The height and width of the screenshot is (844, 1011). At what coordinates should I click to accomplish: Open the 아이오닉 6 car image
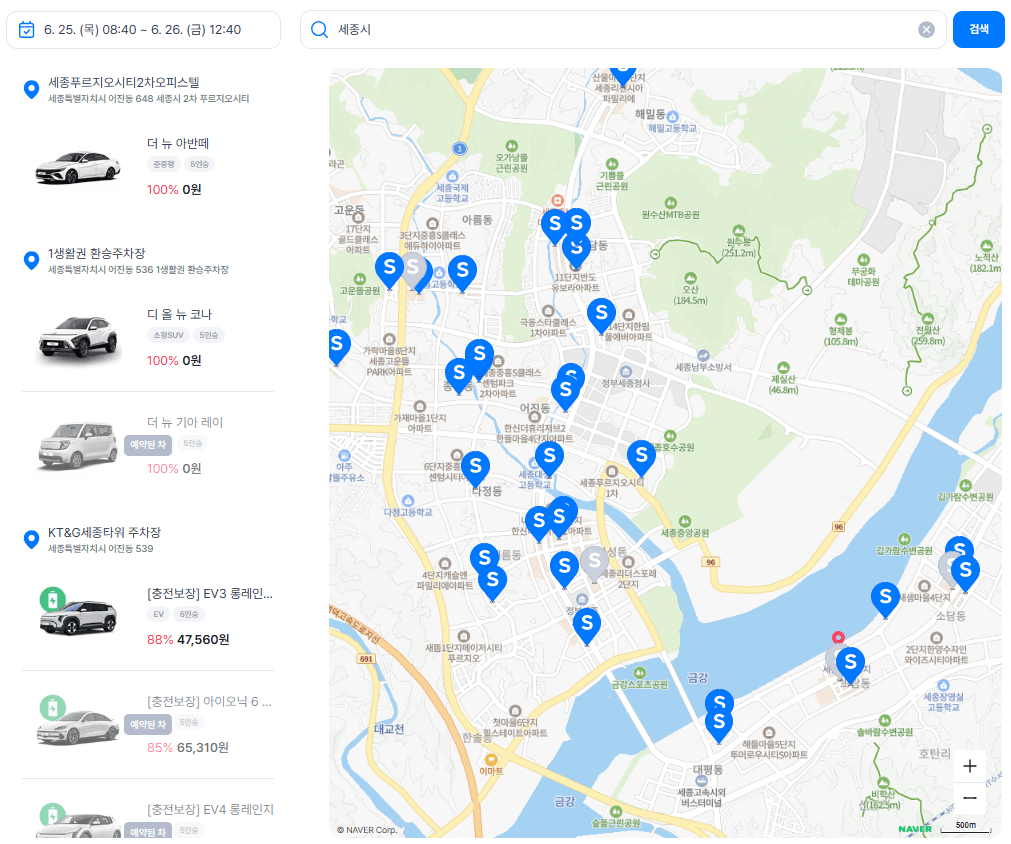79,726
